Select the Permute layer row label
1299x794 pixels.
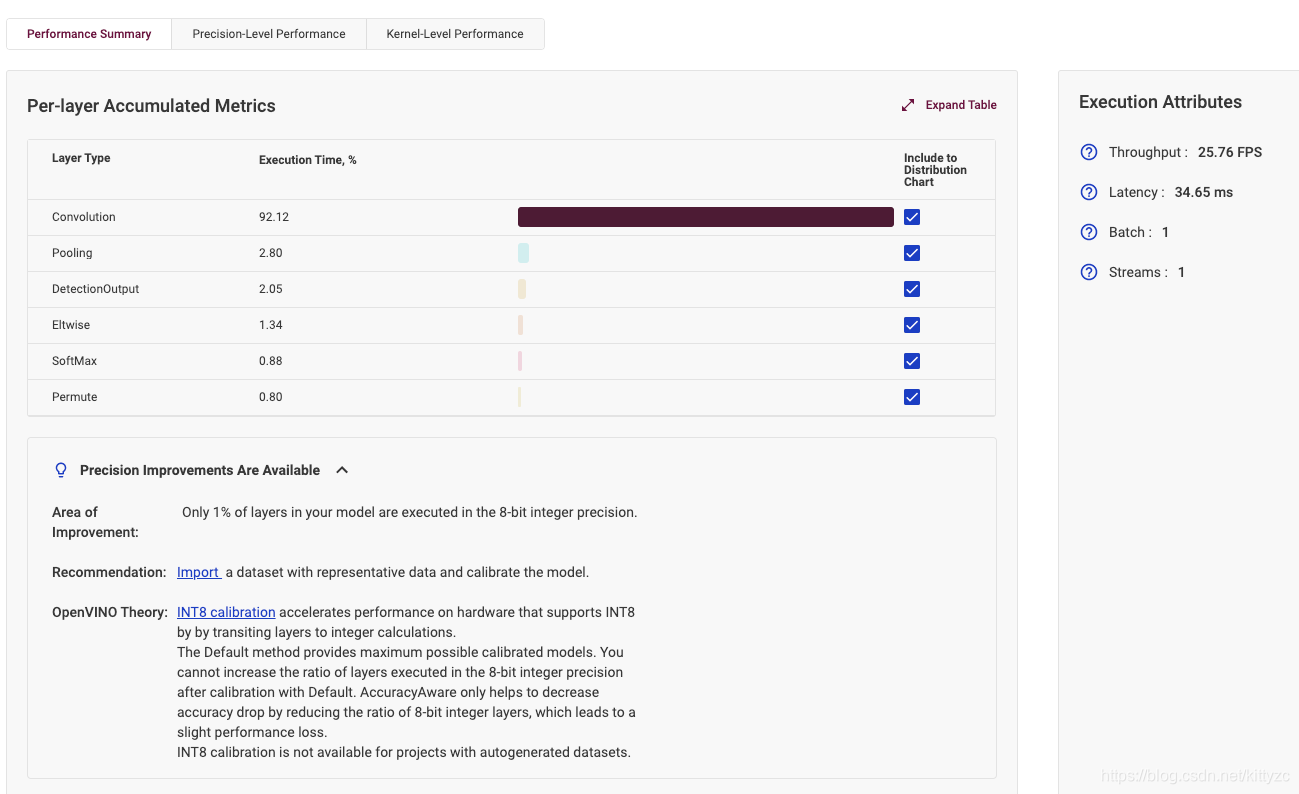click(75, 397)
